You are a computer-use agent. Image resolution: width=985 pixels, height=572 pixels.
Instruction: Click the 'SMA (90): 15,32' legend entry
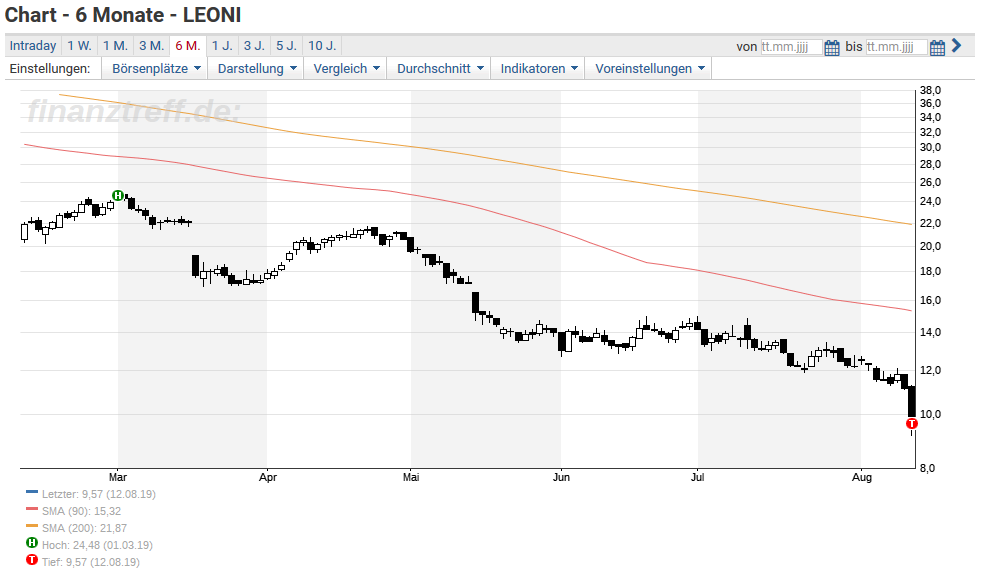[81, 511]
